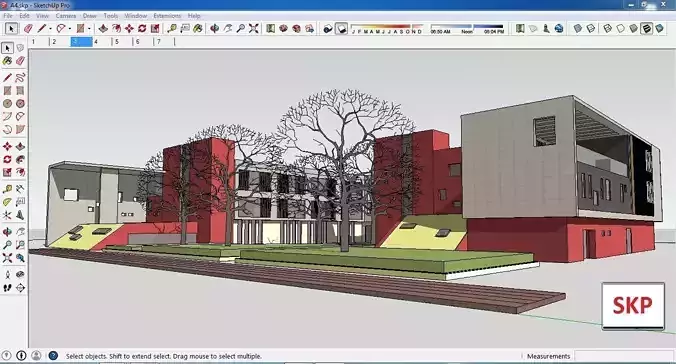Open the Tools menu

click(x=111, y=16)
